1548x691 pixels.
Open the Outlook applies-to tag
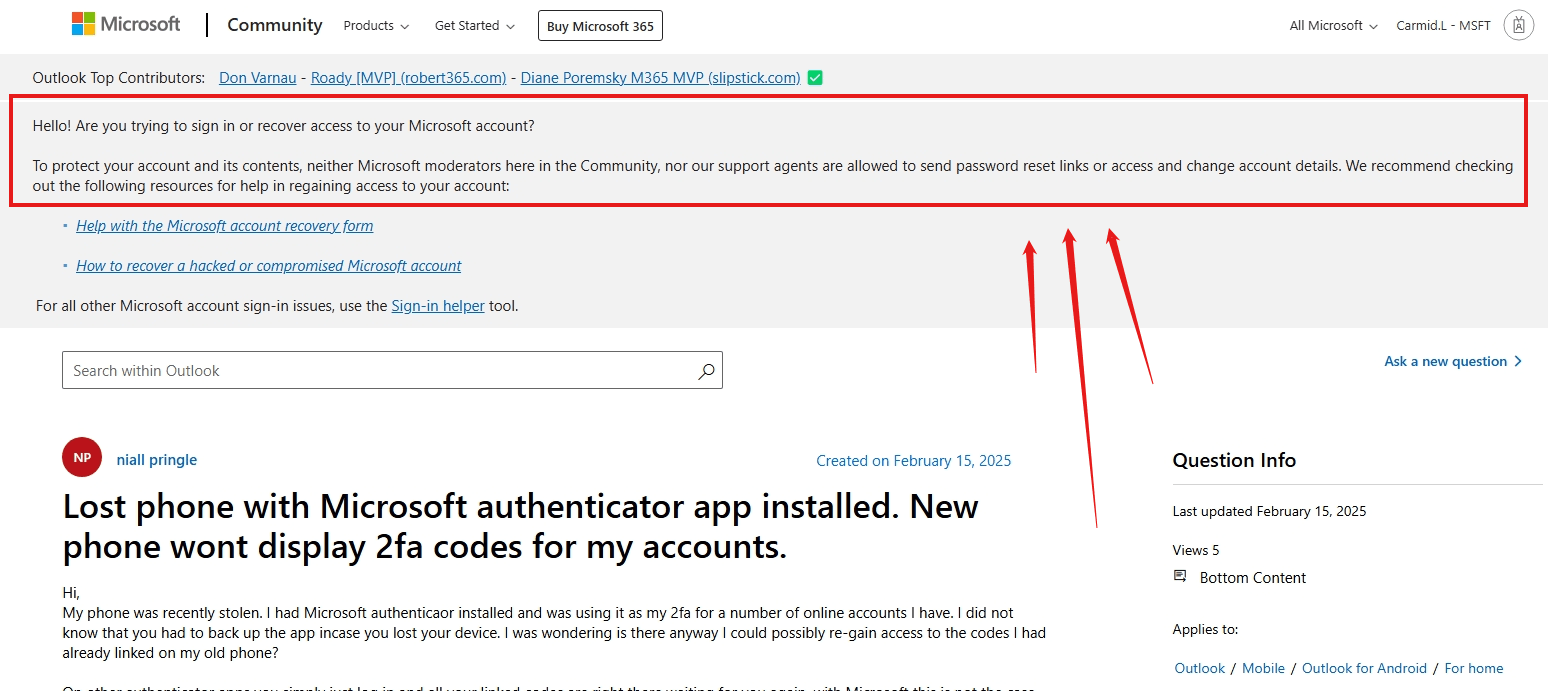(x=1200, y=668)
